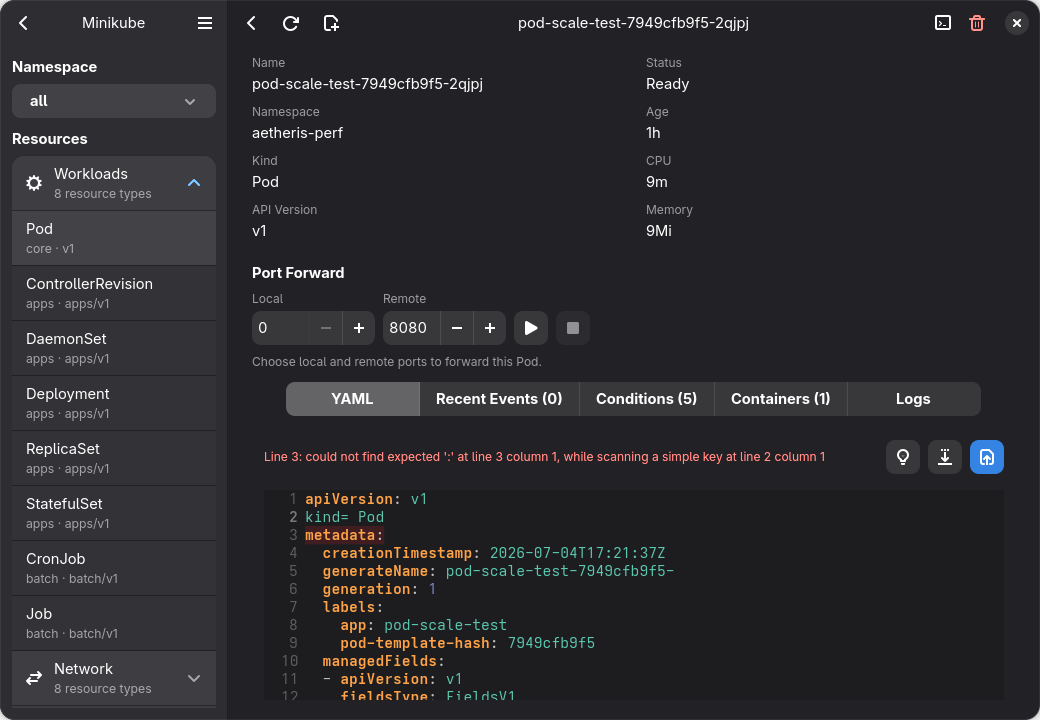1040x720 pixels.
Task: Click the Remote port field showing 8080
Action: (411, 328)
